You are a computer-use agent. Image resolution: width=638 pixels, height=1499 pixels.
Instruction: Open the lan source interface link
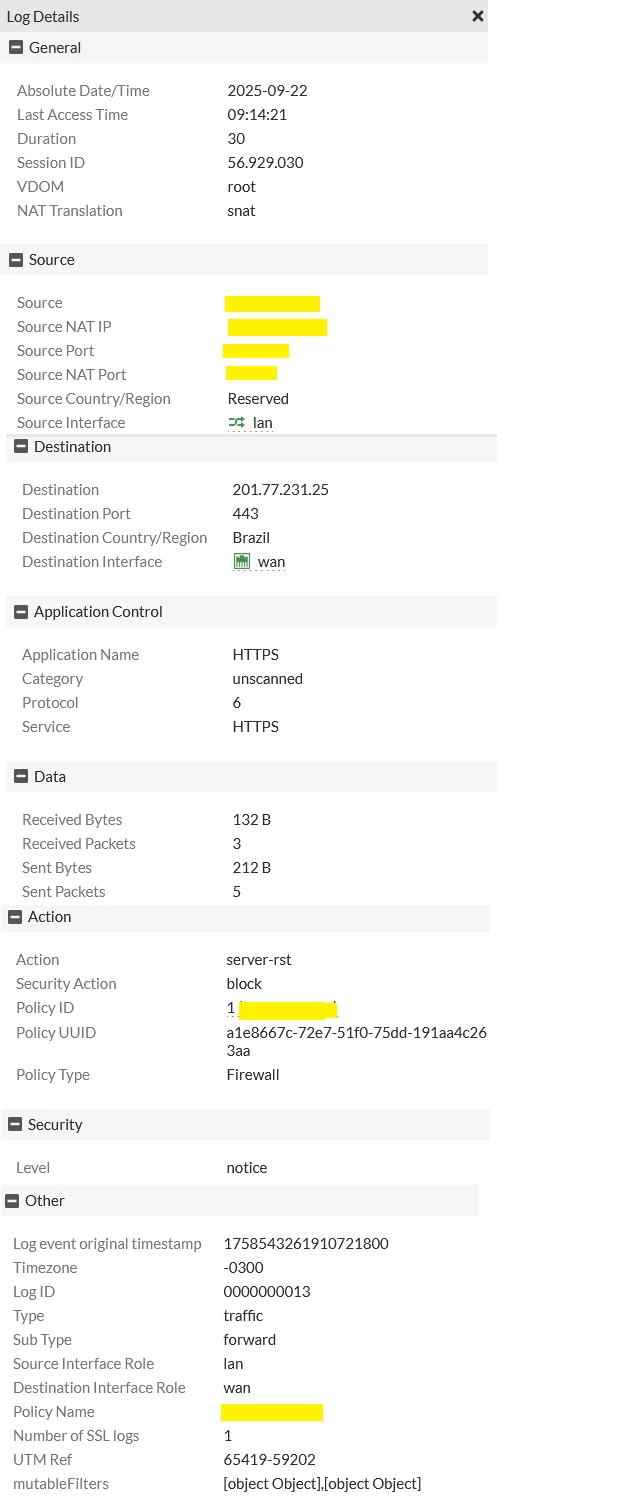[x=262, y=423]
